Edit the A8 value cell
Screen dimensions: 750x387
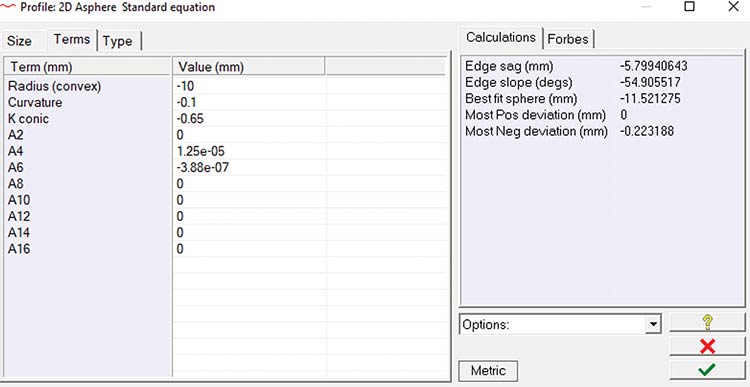(249, 184)
